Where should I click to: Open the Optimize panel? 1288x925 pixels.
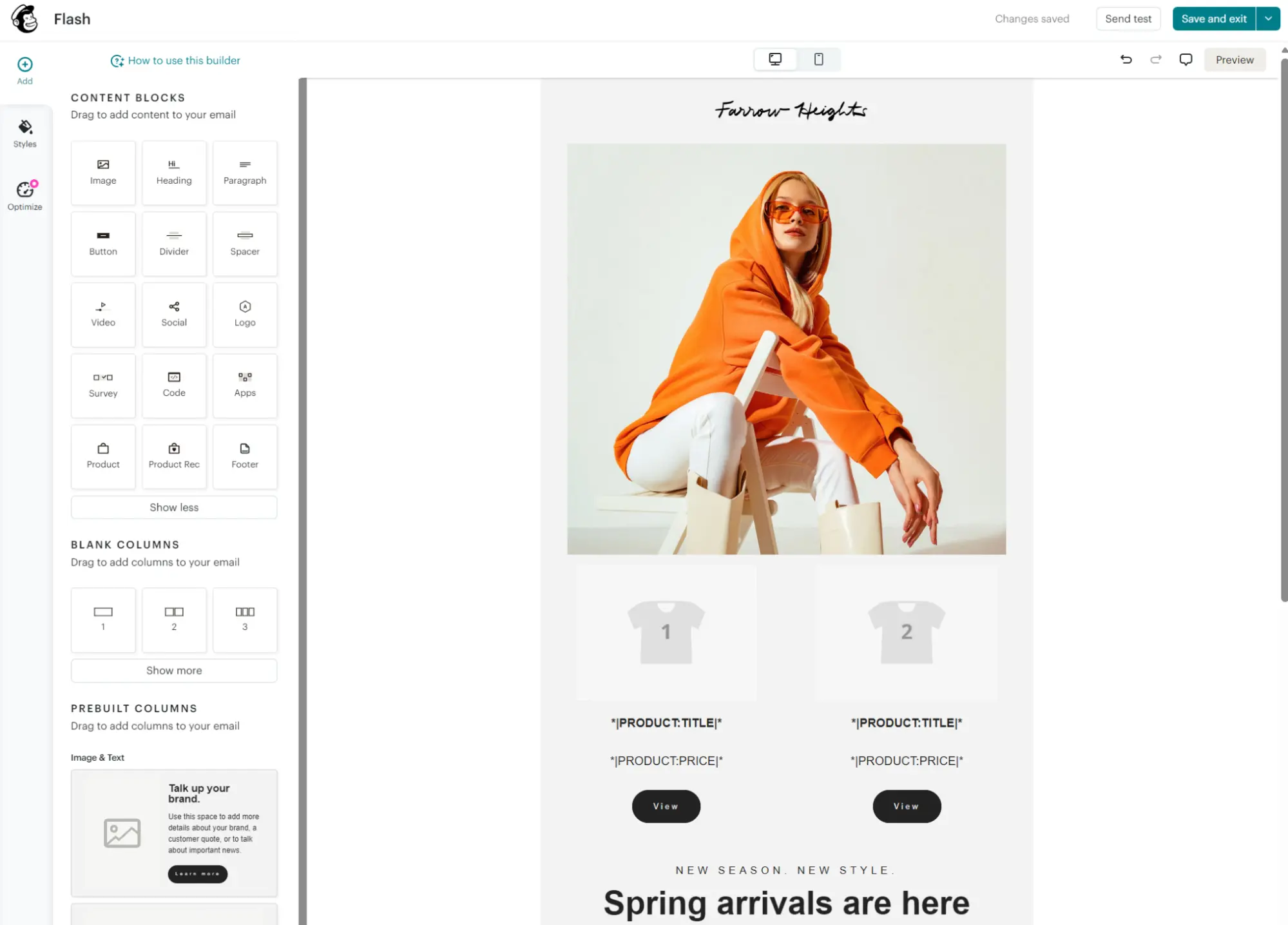pyautogui.click(x=24, y=196)
